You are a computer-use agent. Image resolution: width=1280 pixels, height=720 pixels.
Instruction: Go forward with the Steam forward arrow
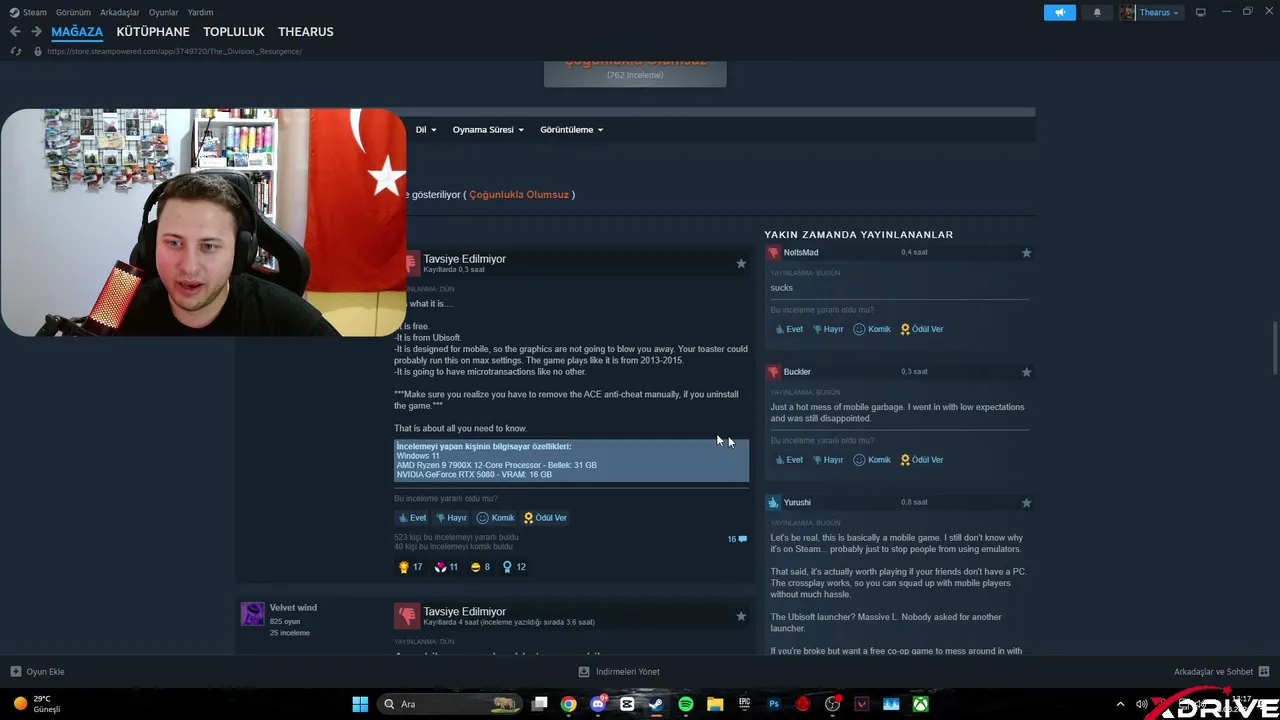pos(36,32)
